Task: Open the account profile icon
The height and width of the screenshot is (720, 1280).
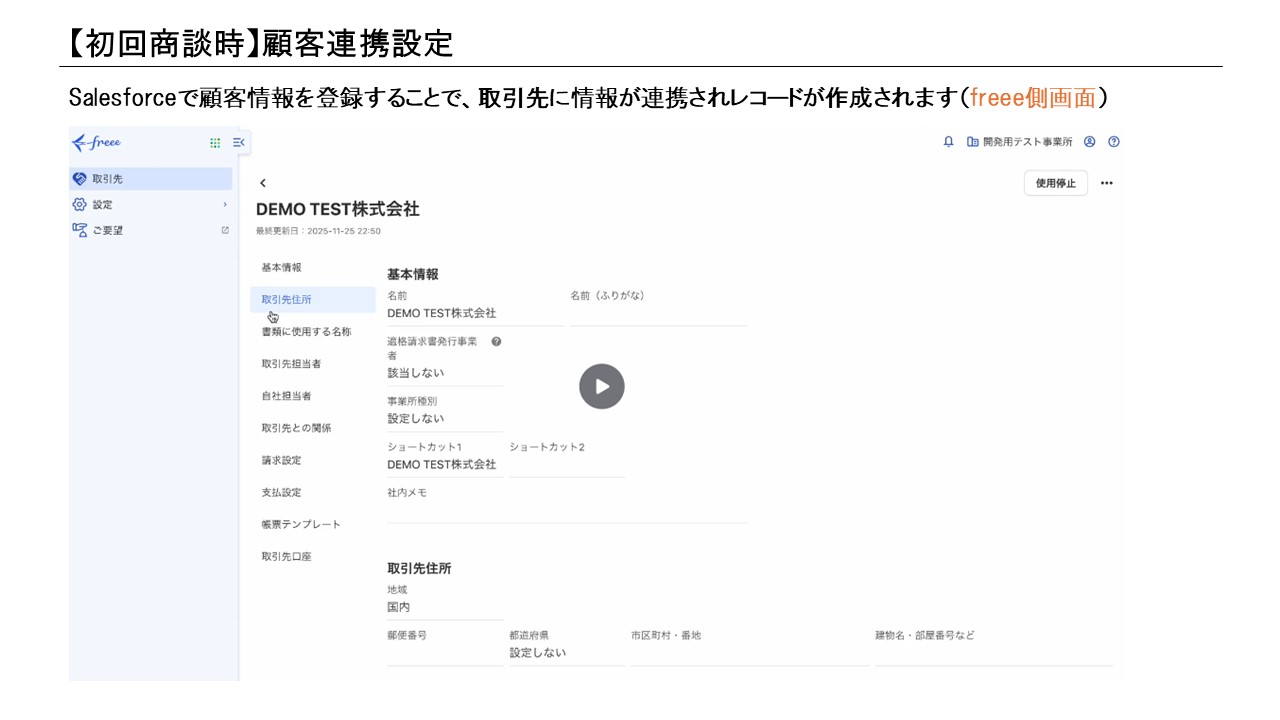Action: coord(1089,141)
